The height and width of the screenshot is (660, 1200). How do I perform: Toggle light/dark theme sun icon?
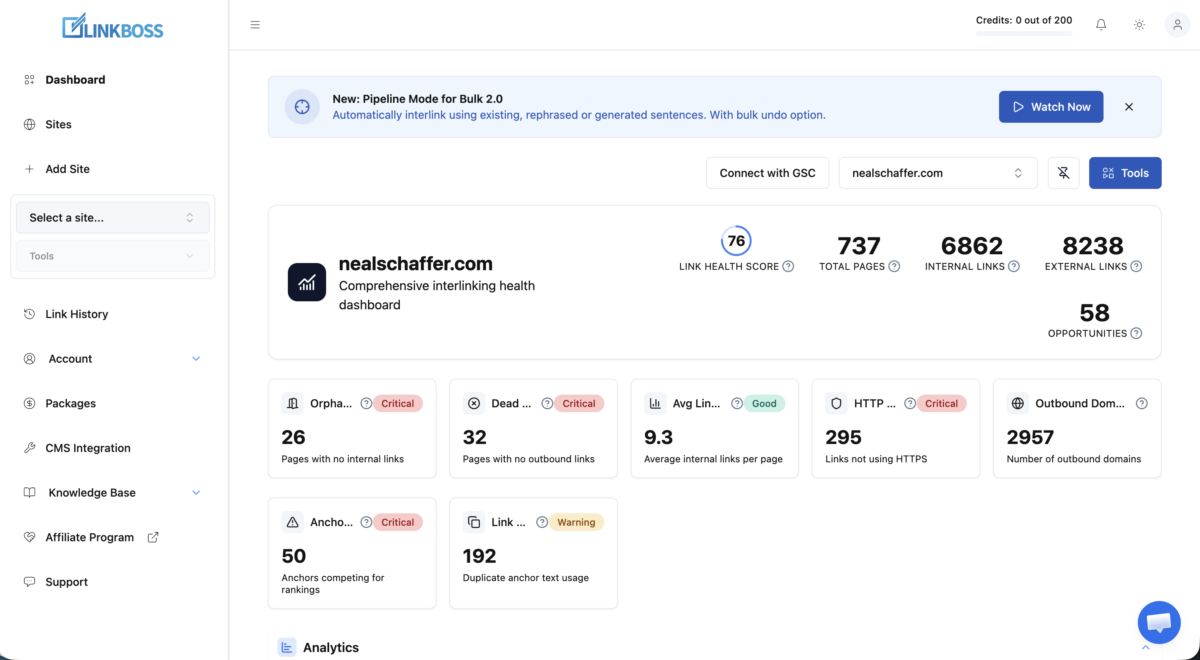pyautogui.click(x=1139, y=25)
